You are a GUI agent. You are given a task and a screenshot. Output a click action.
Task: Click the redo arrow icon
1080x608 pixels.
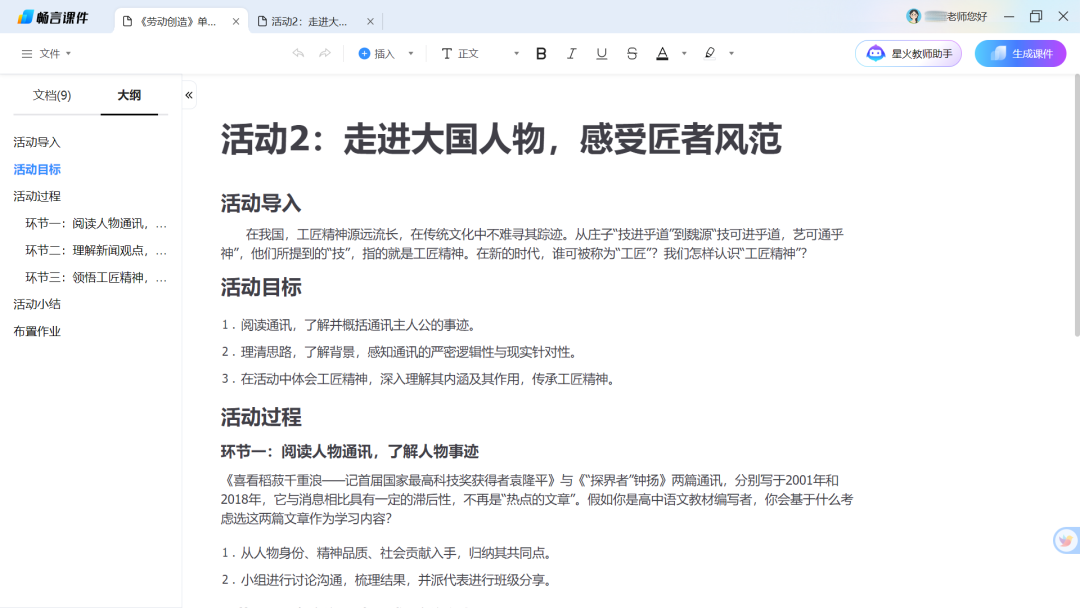[323, 55]
